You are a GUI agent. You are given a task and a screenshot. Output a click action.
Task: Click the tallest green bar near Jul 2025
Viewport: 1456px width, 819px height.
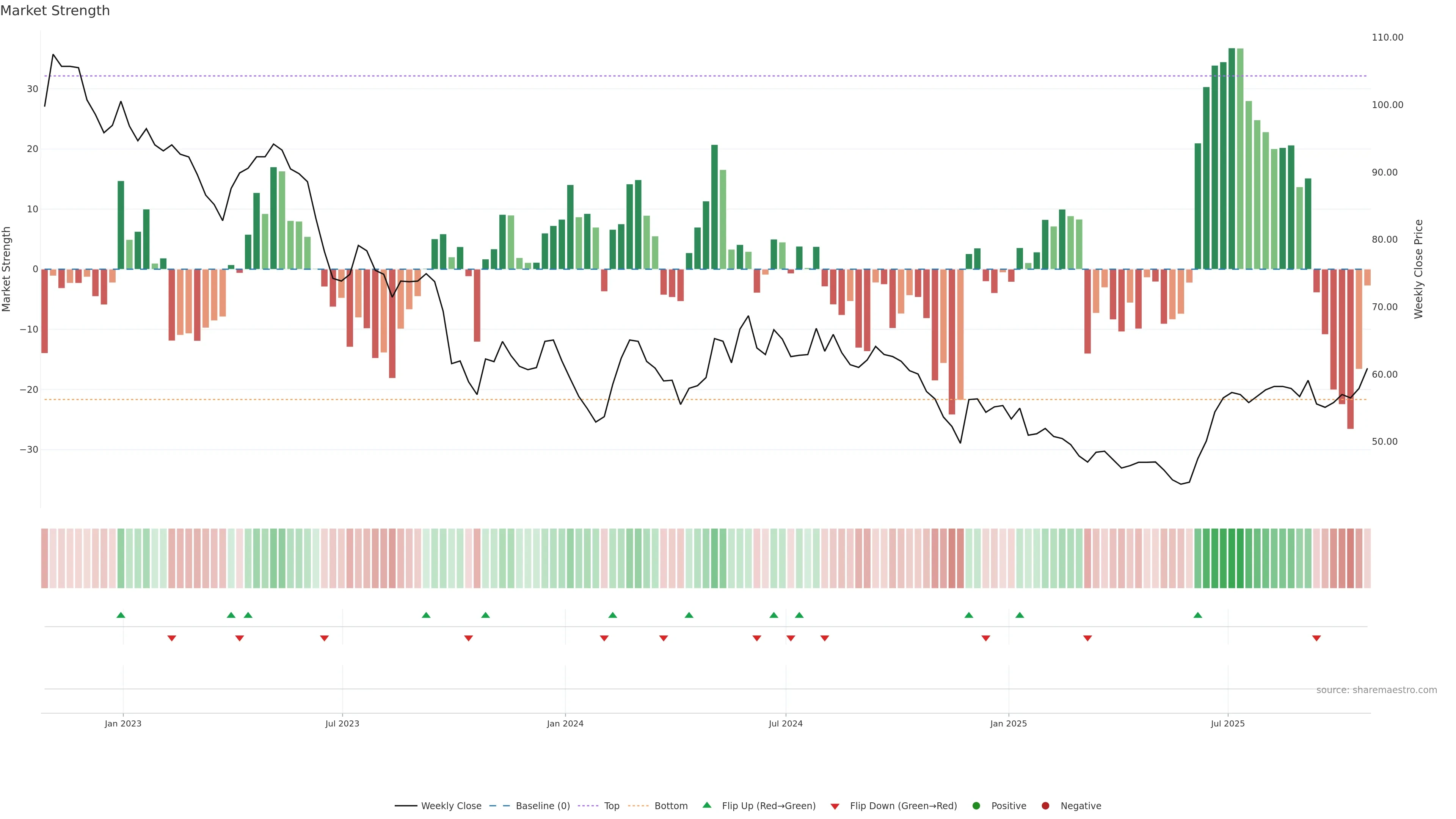tap(1232, 158)
